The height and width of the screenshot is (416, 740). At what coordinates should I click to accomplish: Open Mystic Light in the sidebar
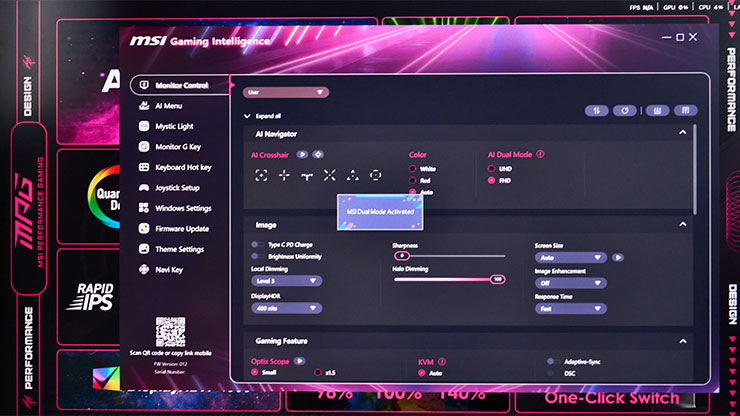[174, 127]
